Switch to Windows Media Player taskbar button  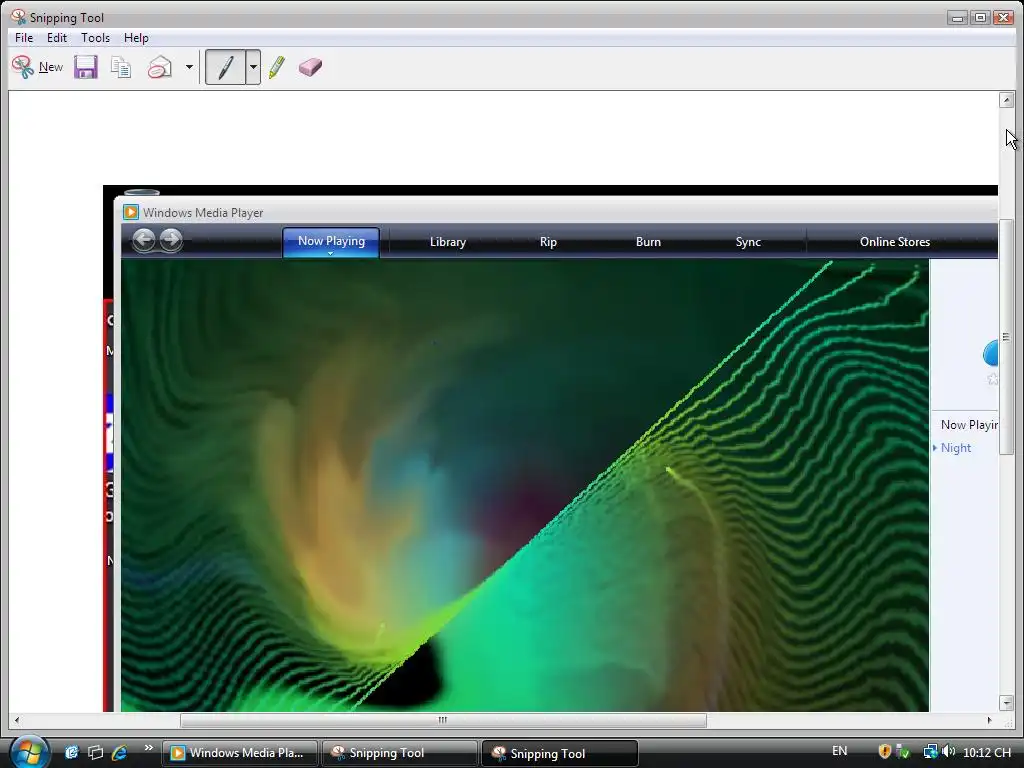[x=240, y=753]
